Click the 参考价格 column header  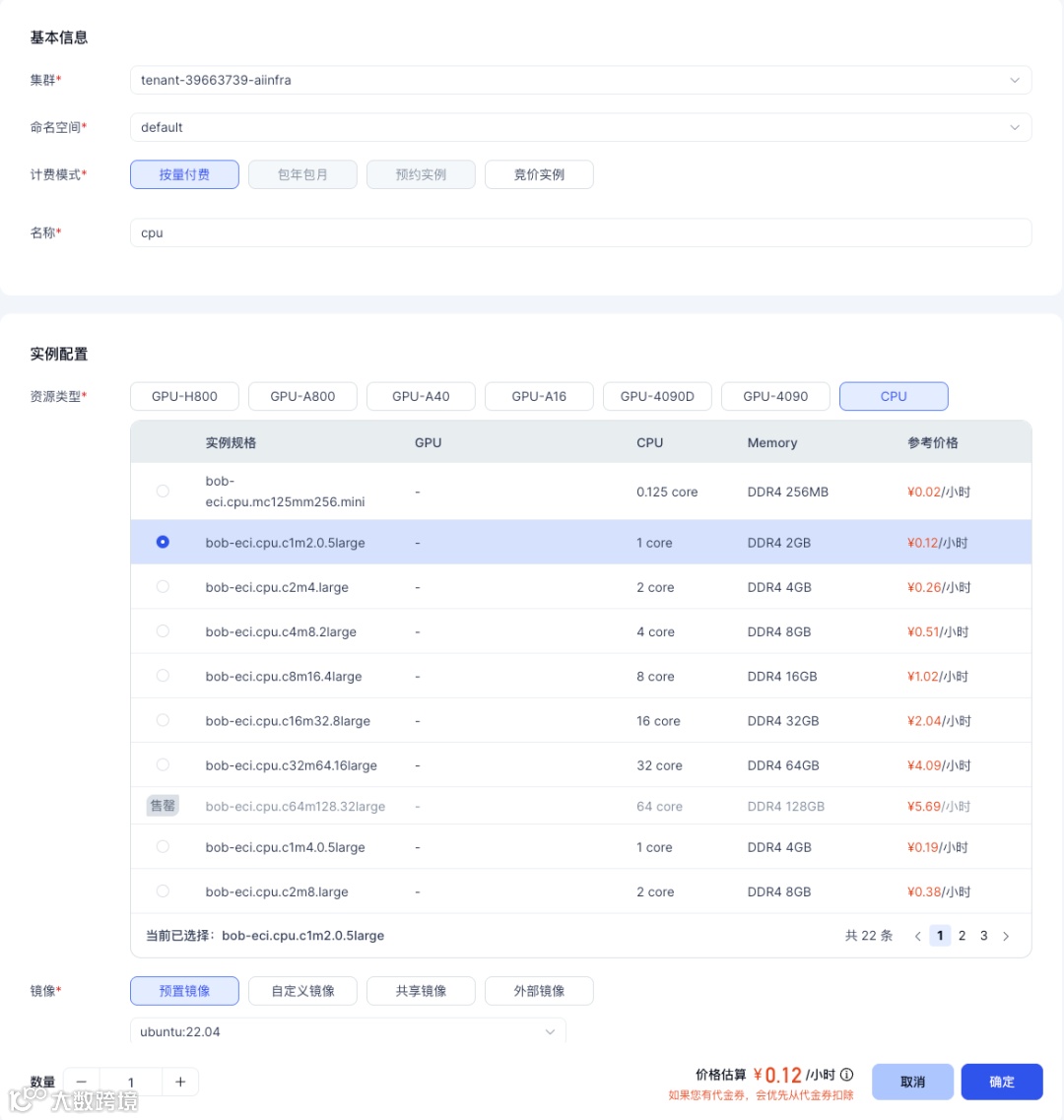coord(933,443)
